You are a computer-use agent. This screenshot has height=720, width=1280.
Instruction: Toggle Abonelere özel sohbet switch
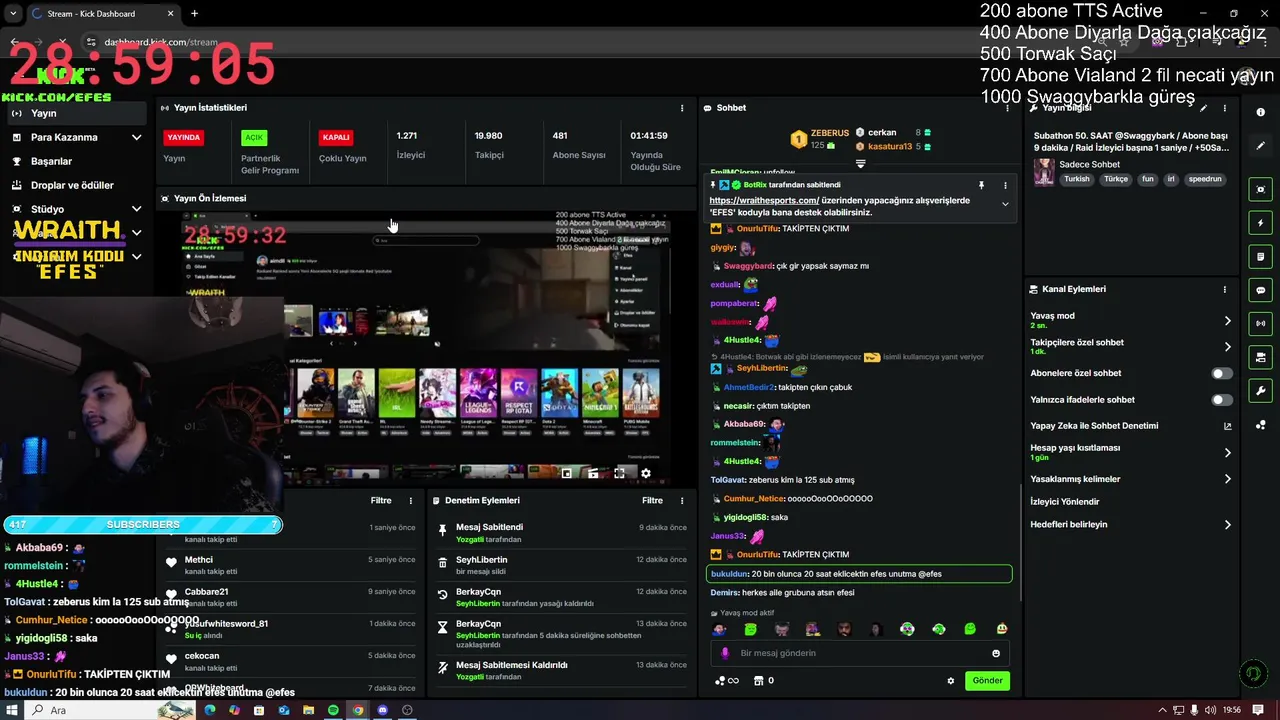(x=1222, y=373)
